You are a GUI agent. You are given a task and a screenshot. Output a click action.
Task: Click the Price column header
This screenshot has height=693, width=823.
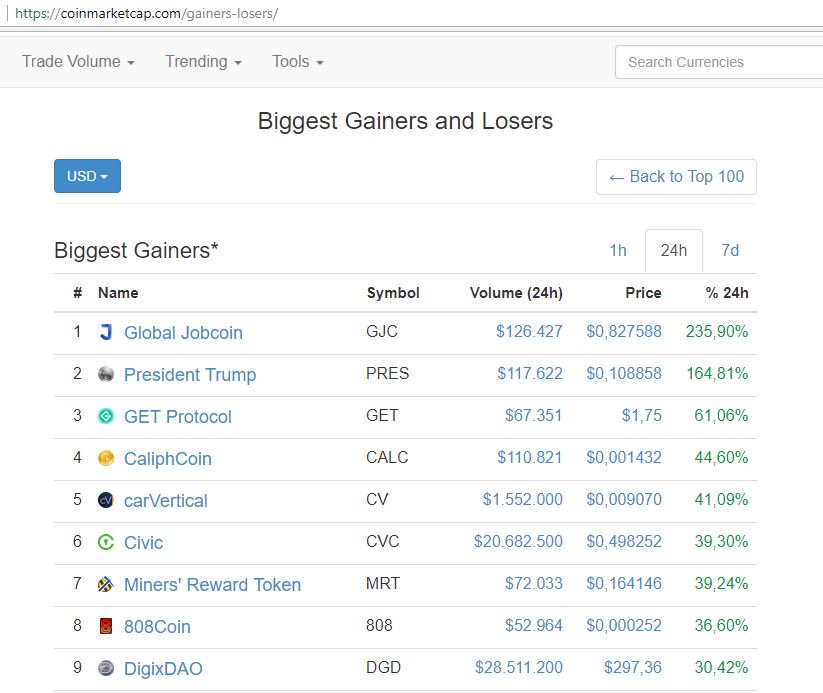pyautogui.click(x=643, y=293)
